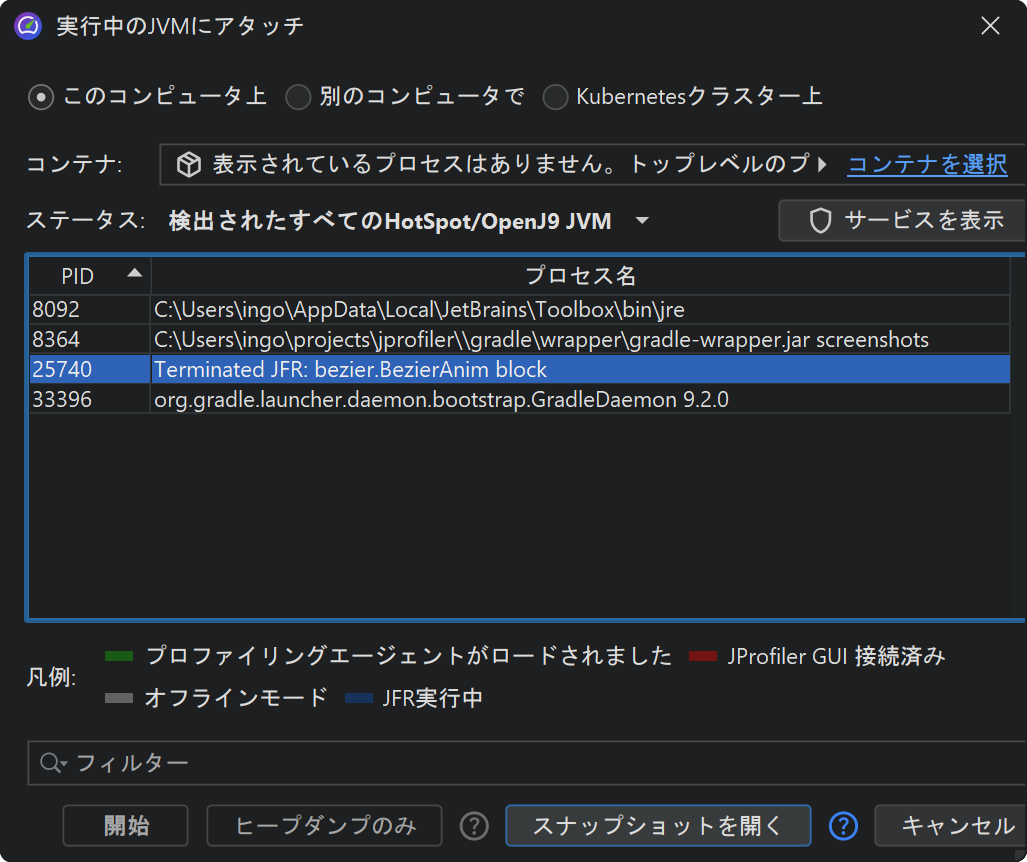Screen dimensions: 1027x862
Task: Sort by the プロセス名 column header
Action: tap(580, 276)
